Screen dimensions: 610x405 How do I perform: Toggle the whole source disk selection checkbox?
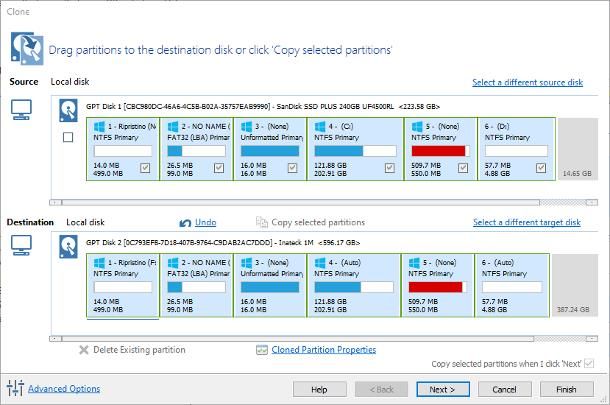(68, 137)
